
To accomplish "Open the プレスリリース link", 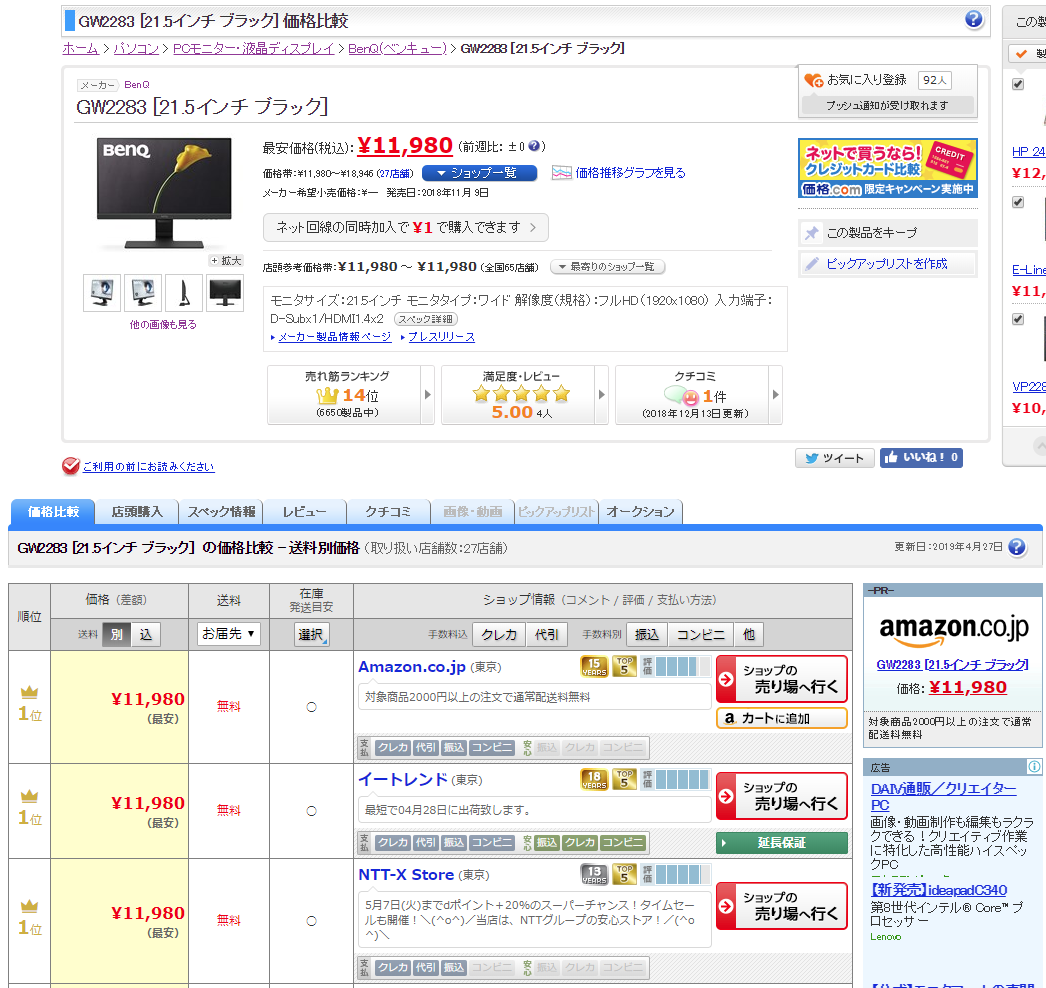I will click(442, 337).
